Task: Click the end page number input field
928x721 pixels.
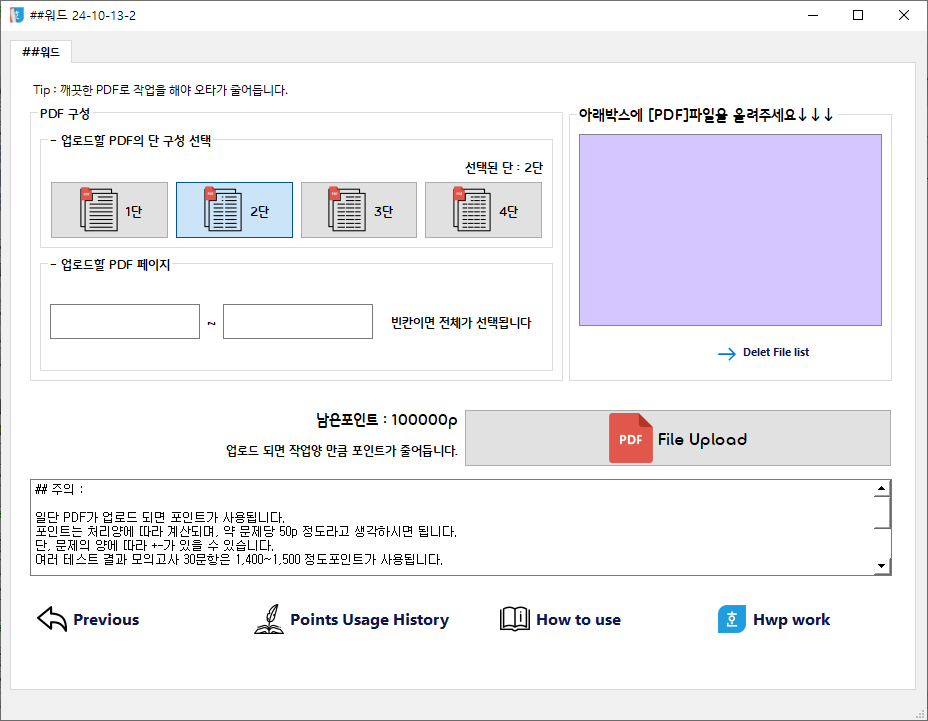Action: (298, 321)
